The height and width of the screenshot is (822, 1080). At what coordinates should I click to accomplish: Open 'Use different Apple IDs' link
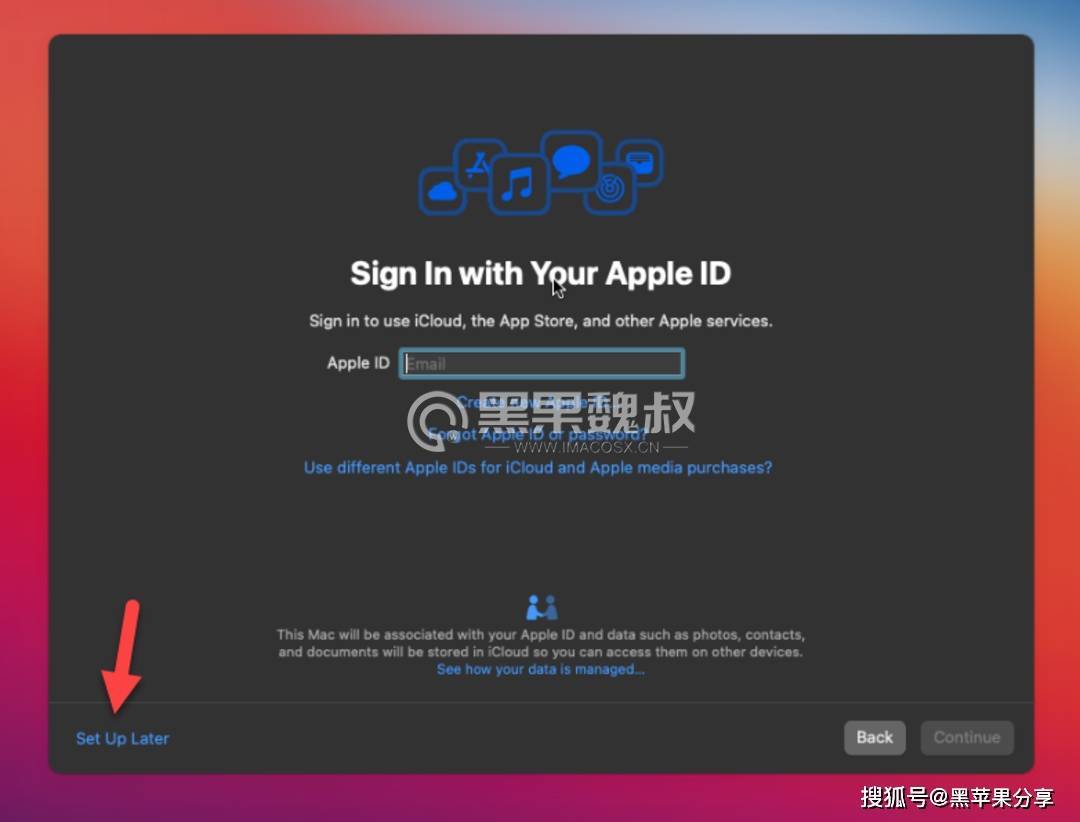(x=538, y=468)
